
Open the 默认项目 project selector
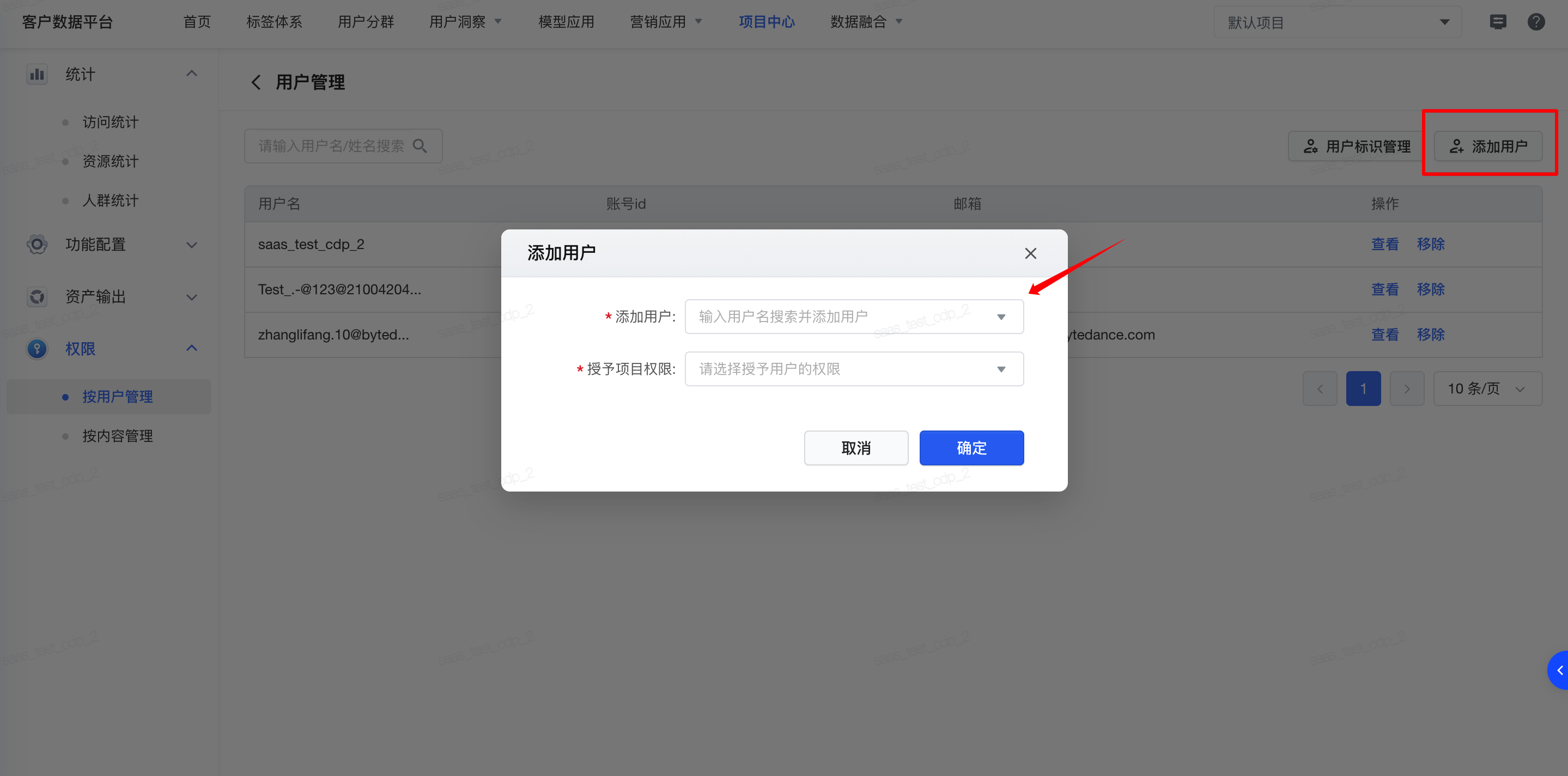(1338, 22)
